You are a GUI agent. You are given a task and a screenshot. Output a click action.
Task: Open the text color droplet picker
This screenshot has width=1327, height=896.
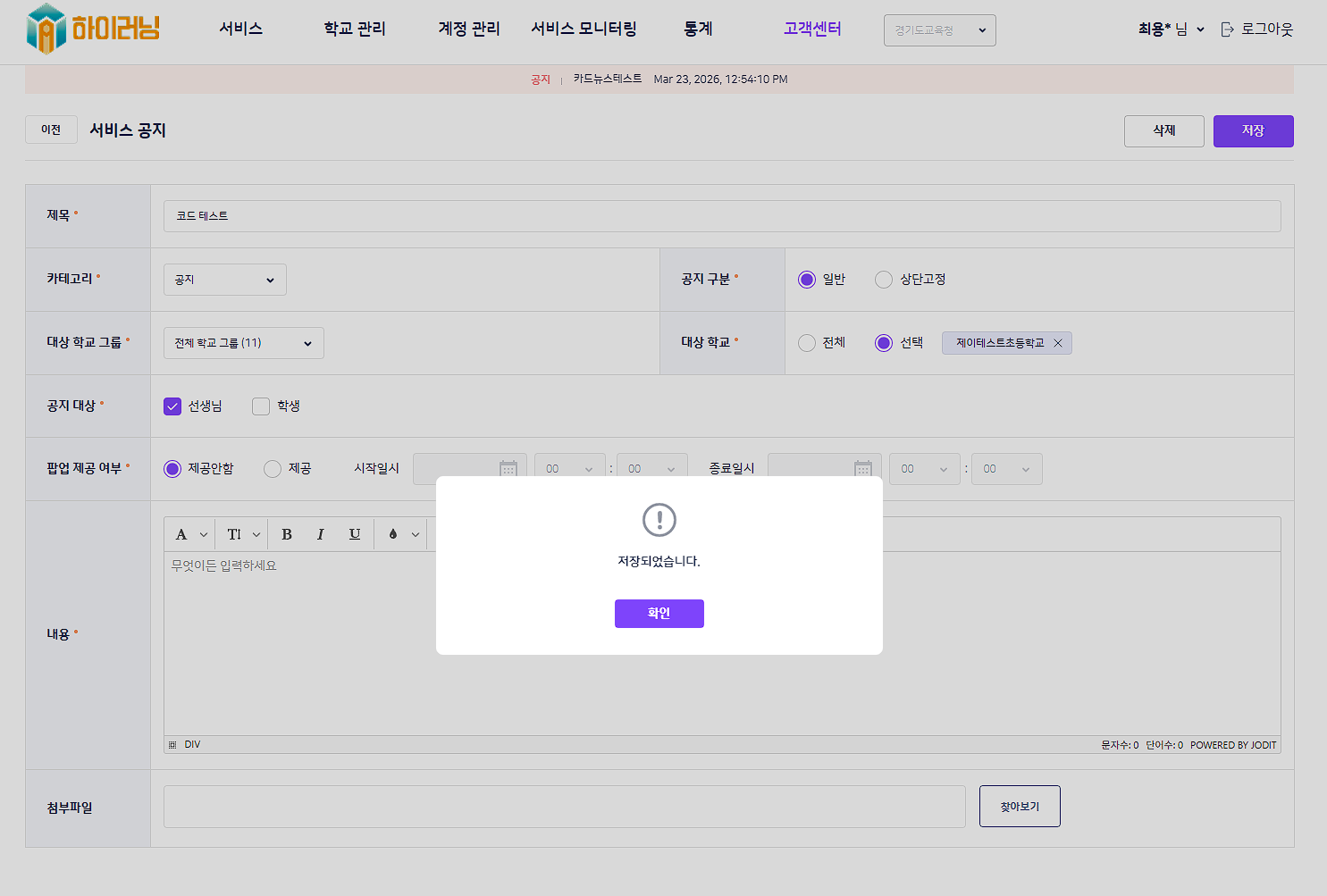tap(393, 534)
